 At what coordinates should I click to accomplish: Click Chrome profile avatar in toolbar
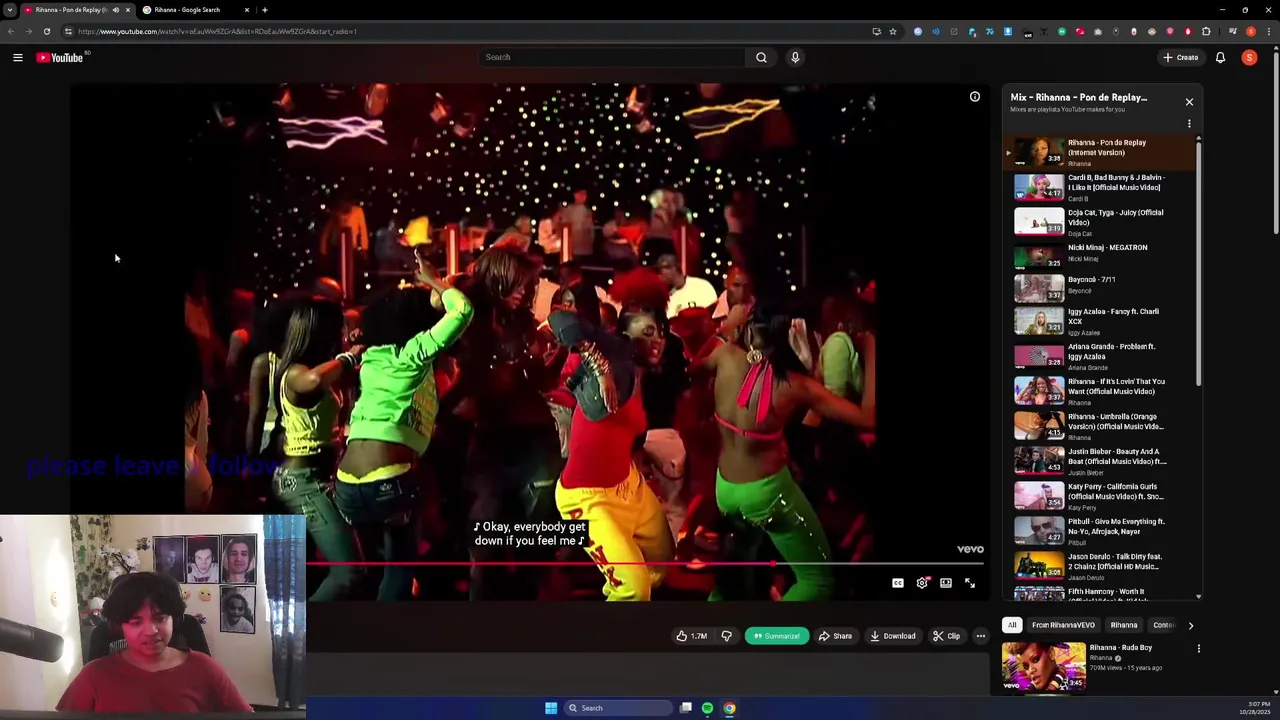point(1250,31)
